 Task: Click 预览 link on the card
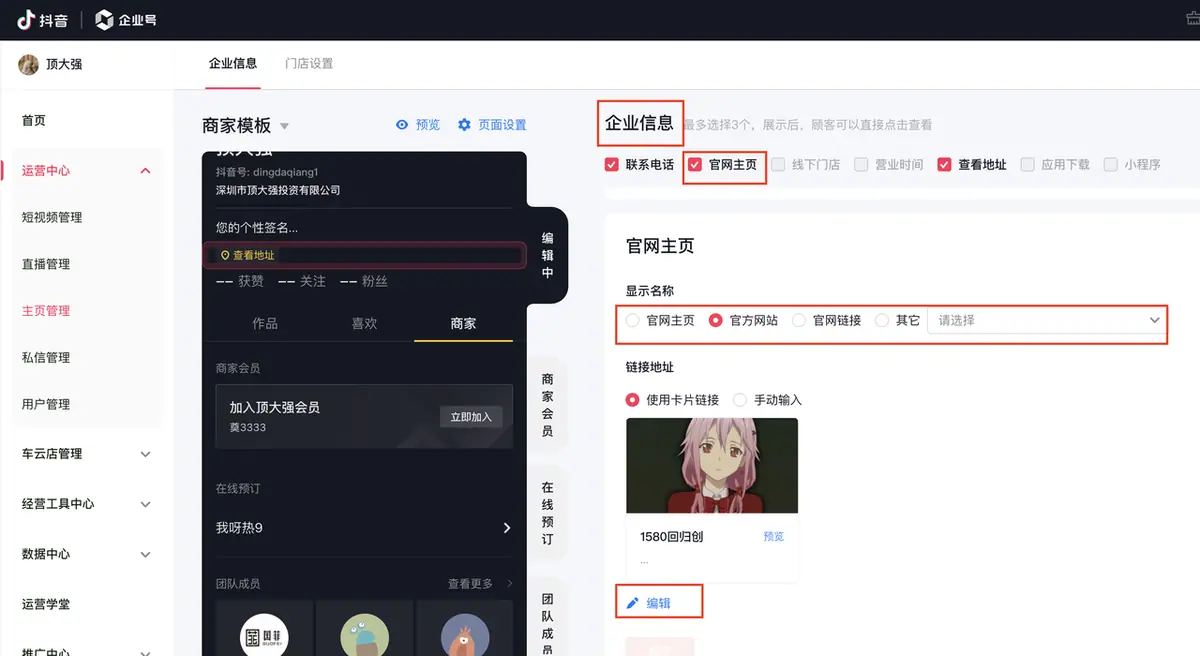(x=774, y=536)
